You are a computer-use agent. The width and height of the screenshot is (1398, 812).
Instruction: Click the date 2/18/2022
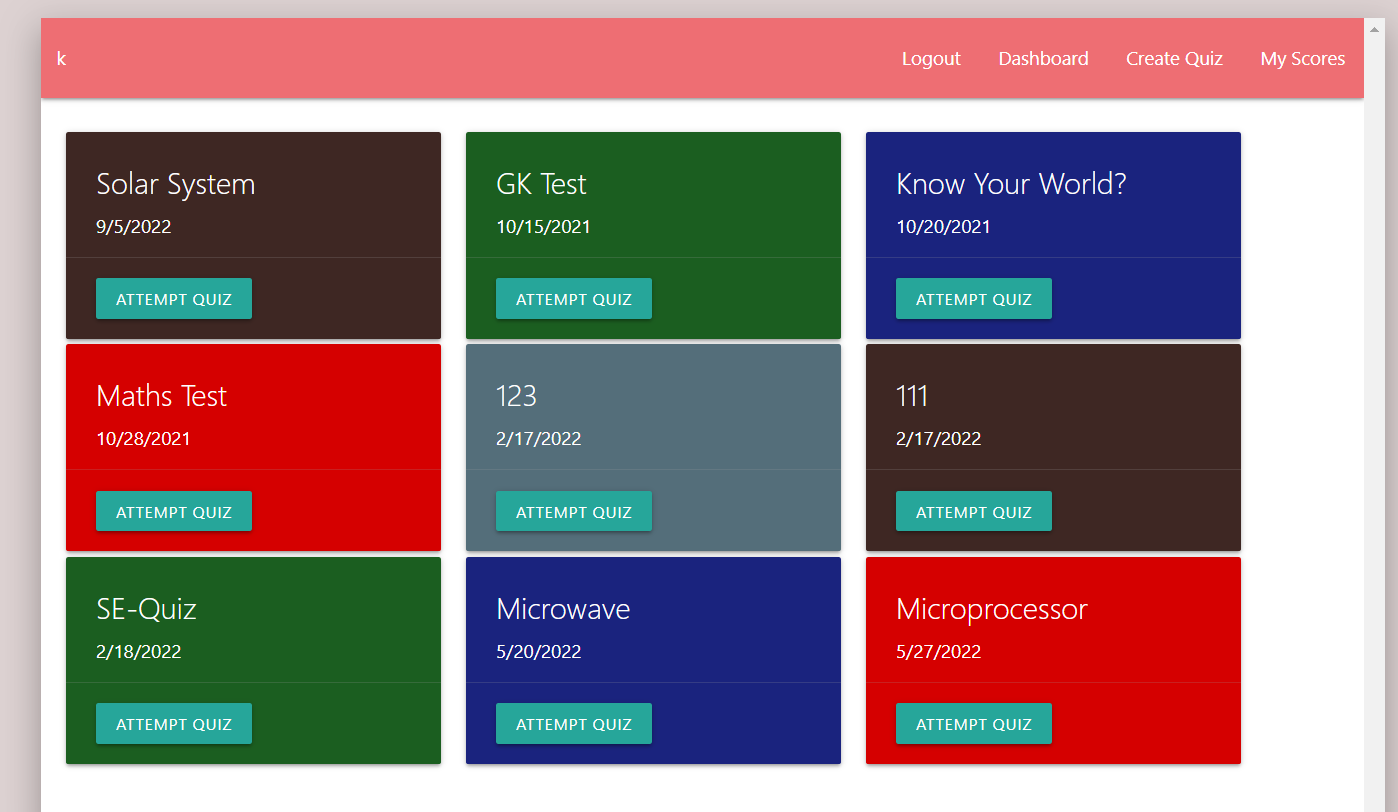click(x=139, y=652)
